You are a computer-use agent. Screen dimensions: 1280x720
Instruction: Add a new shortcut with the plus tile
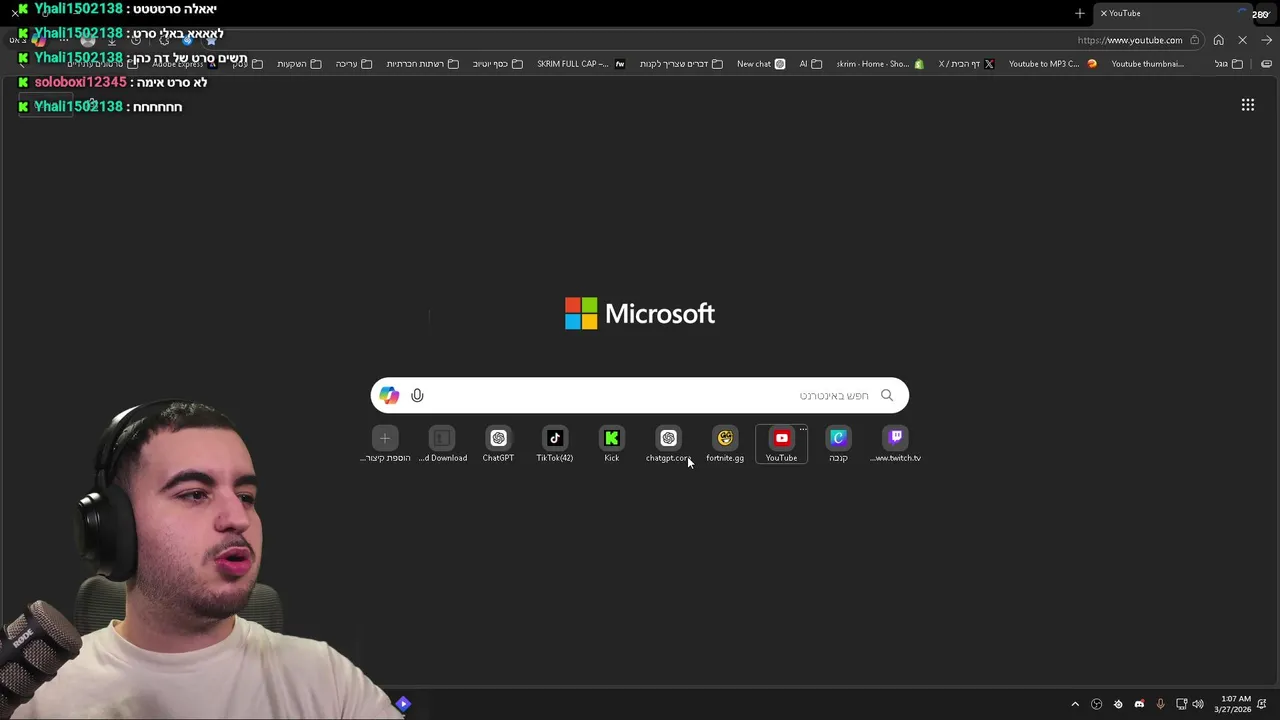click(x=385, y=444)
